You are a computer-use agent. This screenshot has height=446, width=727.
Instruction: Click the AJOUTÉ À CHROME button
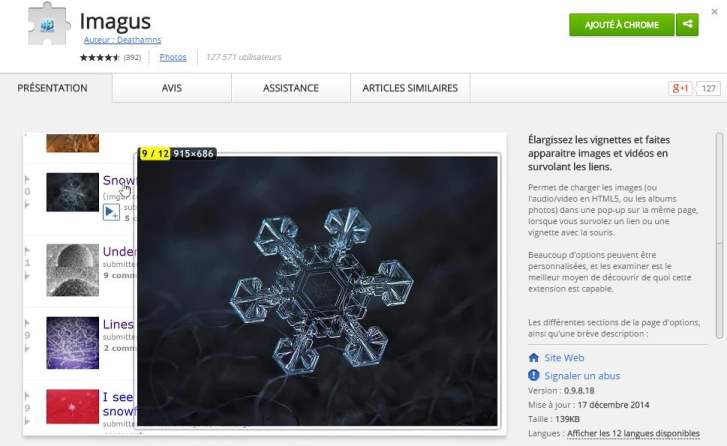point(622,25)
